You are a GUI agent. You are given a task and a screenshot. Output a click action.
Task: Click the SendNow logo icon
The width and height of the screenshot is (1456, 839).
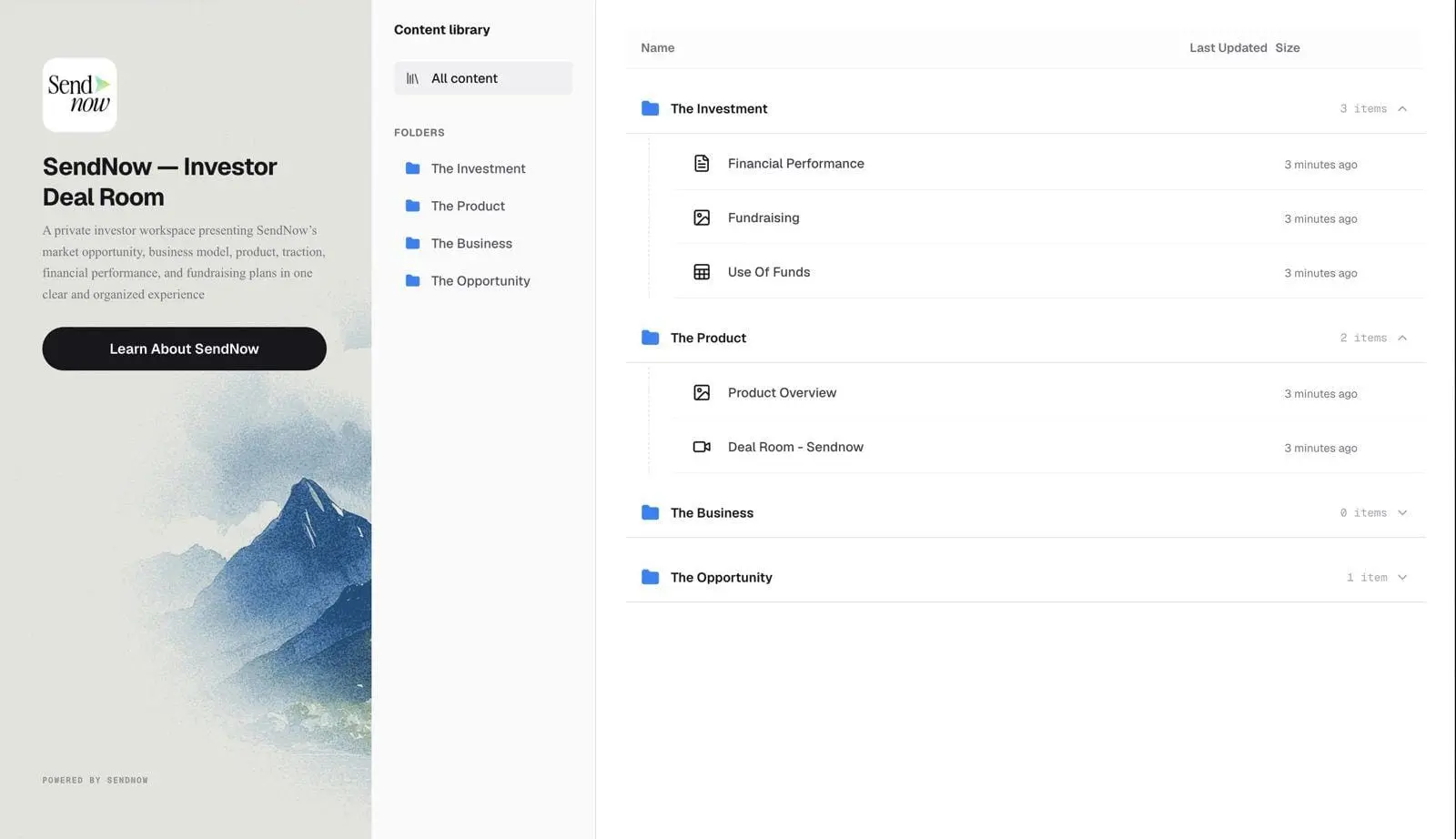pos(80,95)
